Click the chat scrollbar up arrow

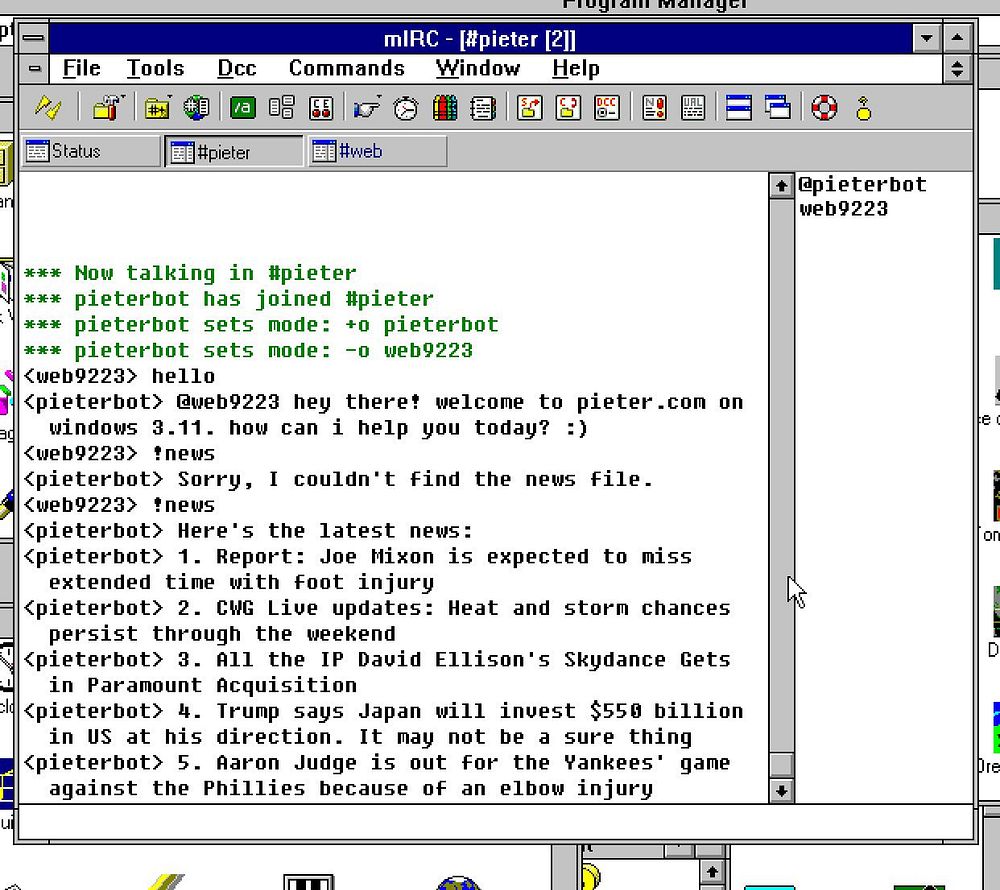coord(781,186)
